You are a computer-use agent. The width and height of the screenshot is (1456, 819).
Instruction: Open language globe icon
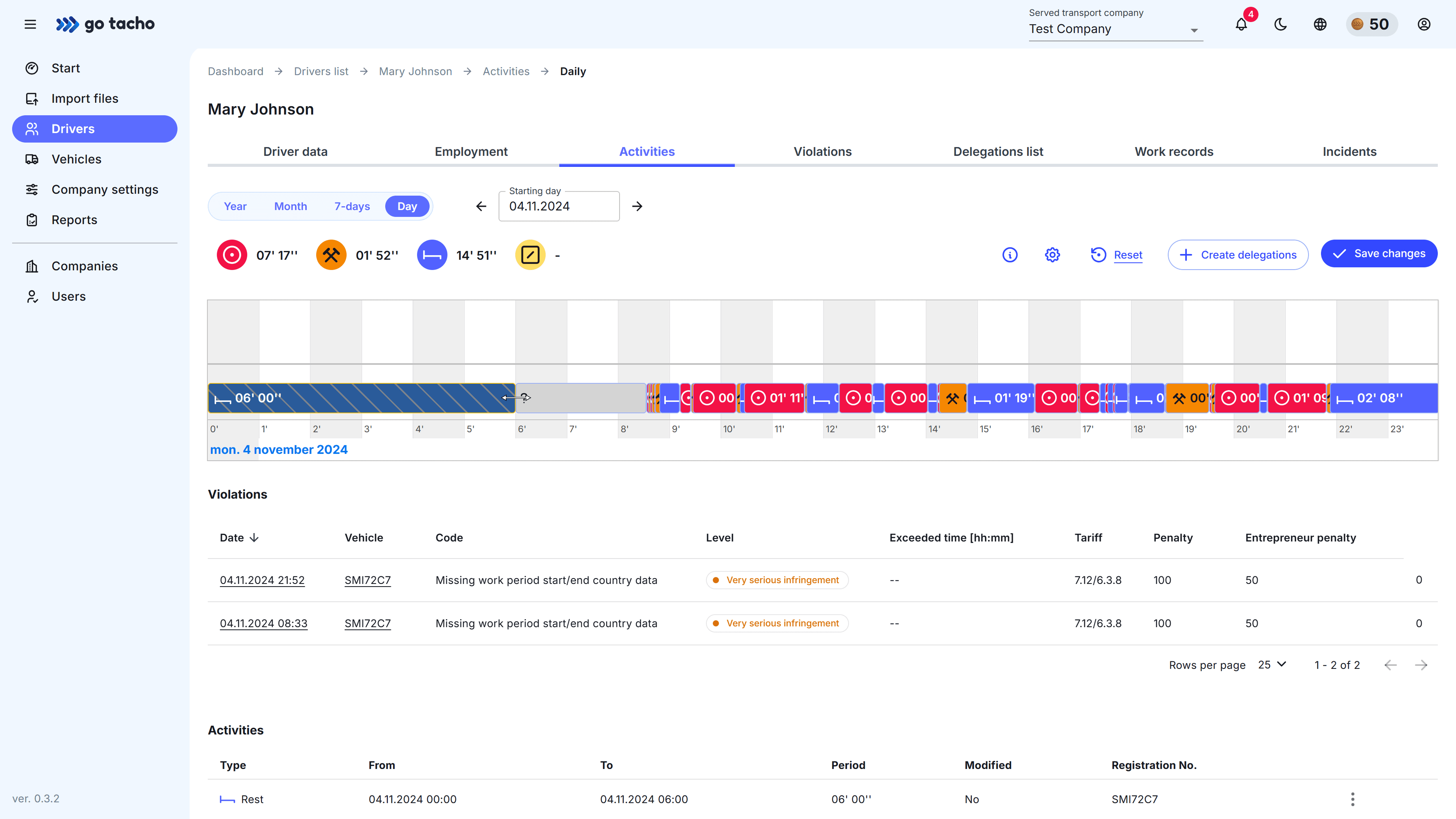pyautogui.click(x=1320, y=24)
